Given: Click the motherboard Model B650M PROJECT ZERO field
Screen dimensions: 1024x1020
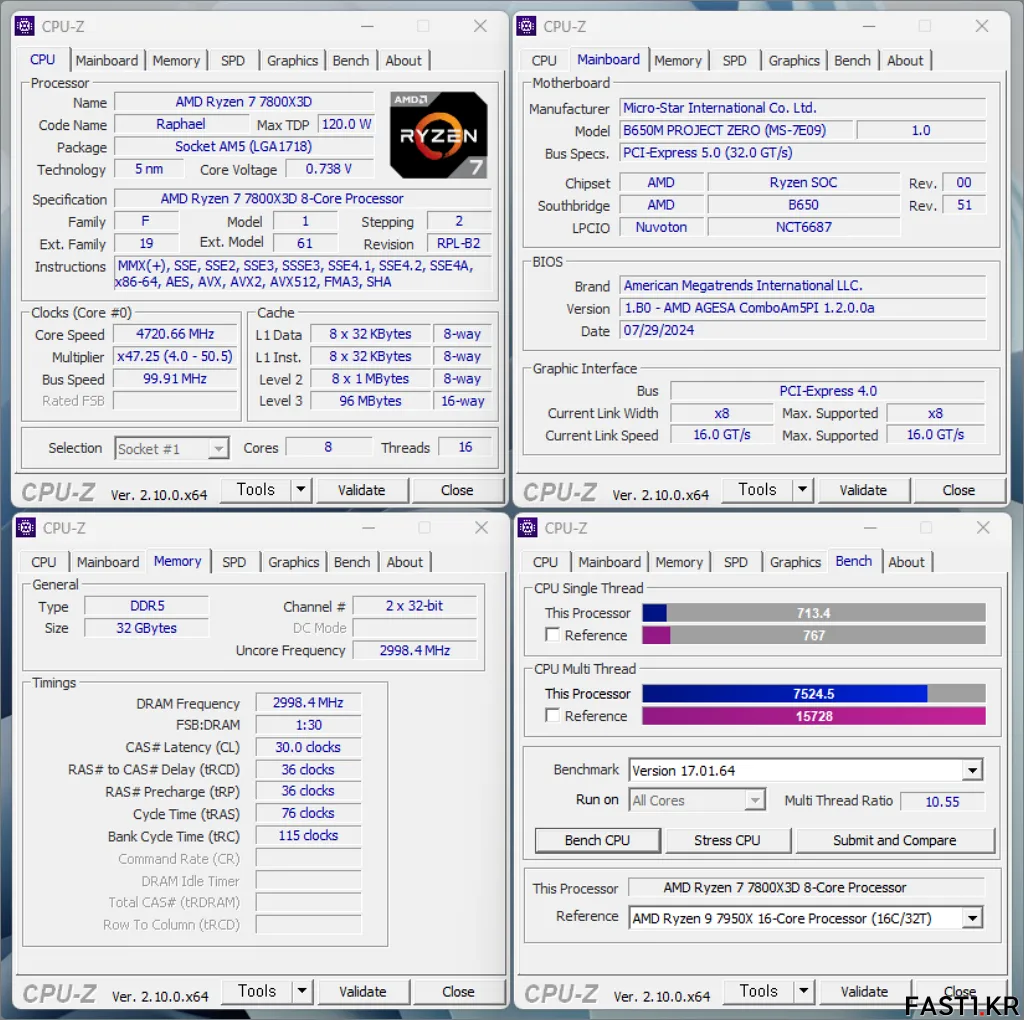Looking at the screenshot, I should tap(737, 131).
